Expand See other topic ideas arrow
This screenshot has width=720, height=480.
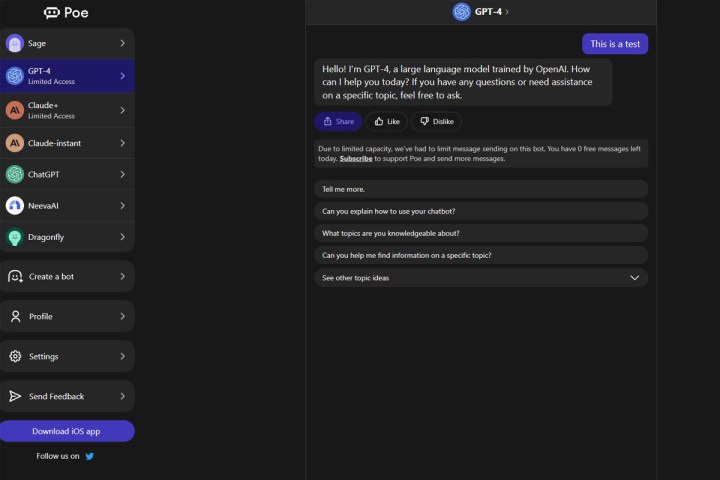click(635, 278)
